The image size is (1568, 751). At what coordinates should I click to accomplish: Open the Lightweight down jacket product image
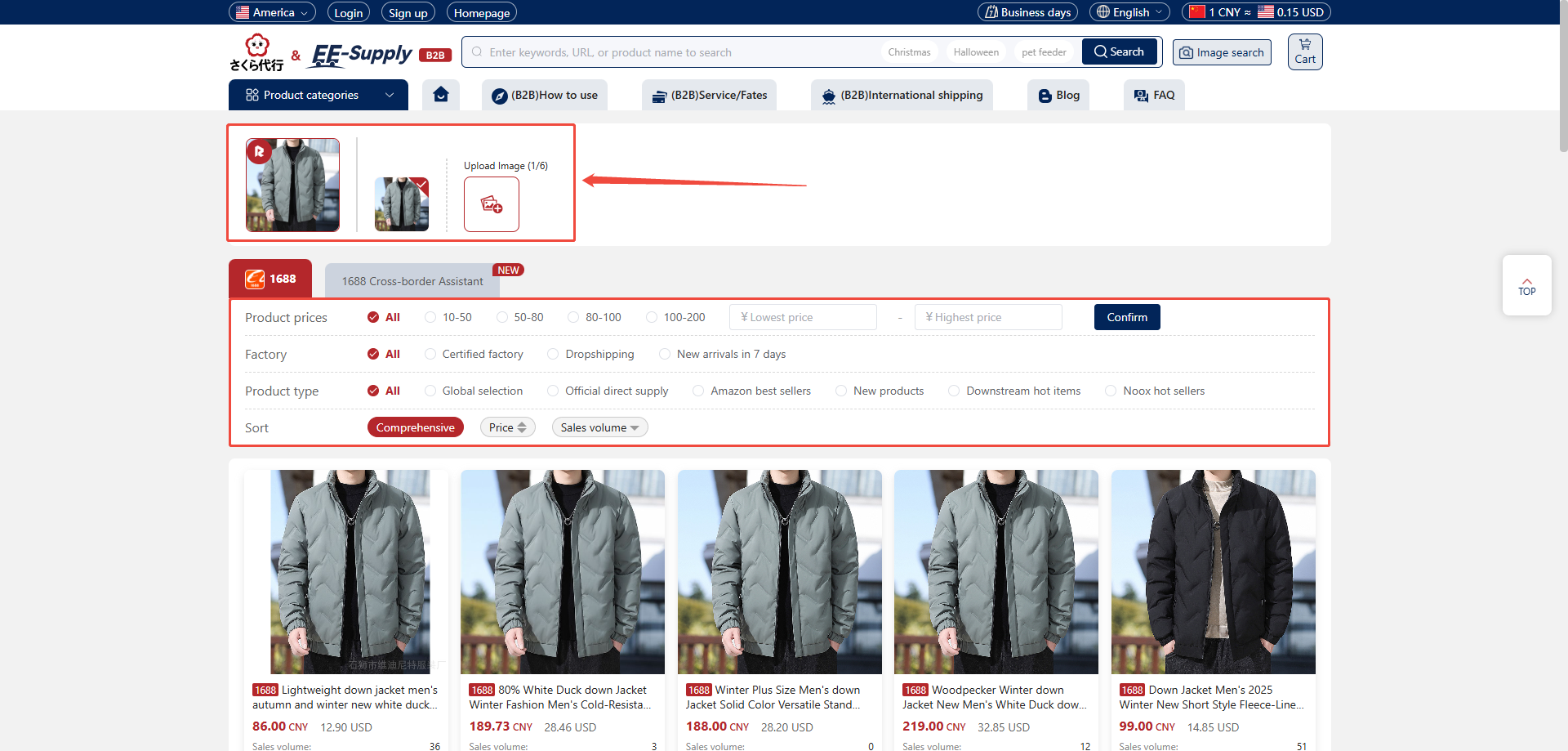[x=346, y=572]
